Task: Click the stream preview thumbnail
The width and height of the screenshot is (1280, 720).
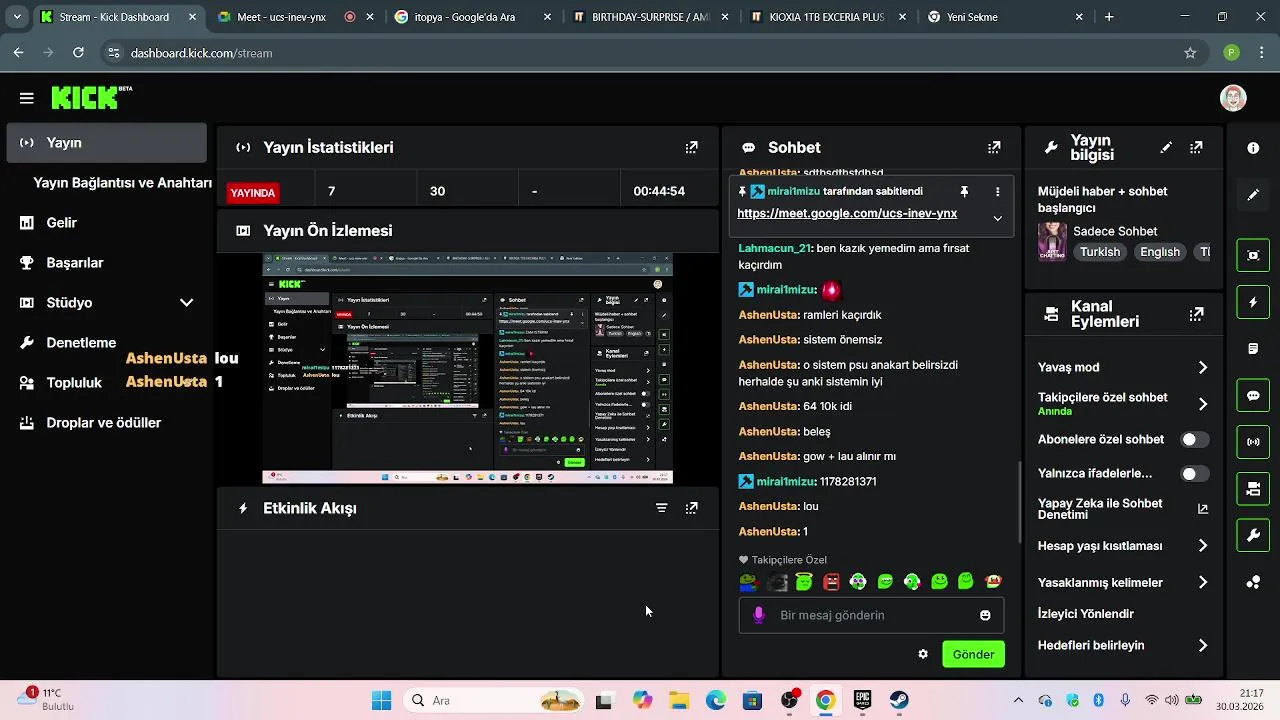Action: 467,369
